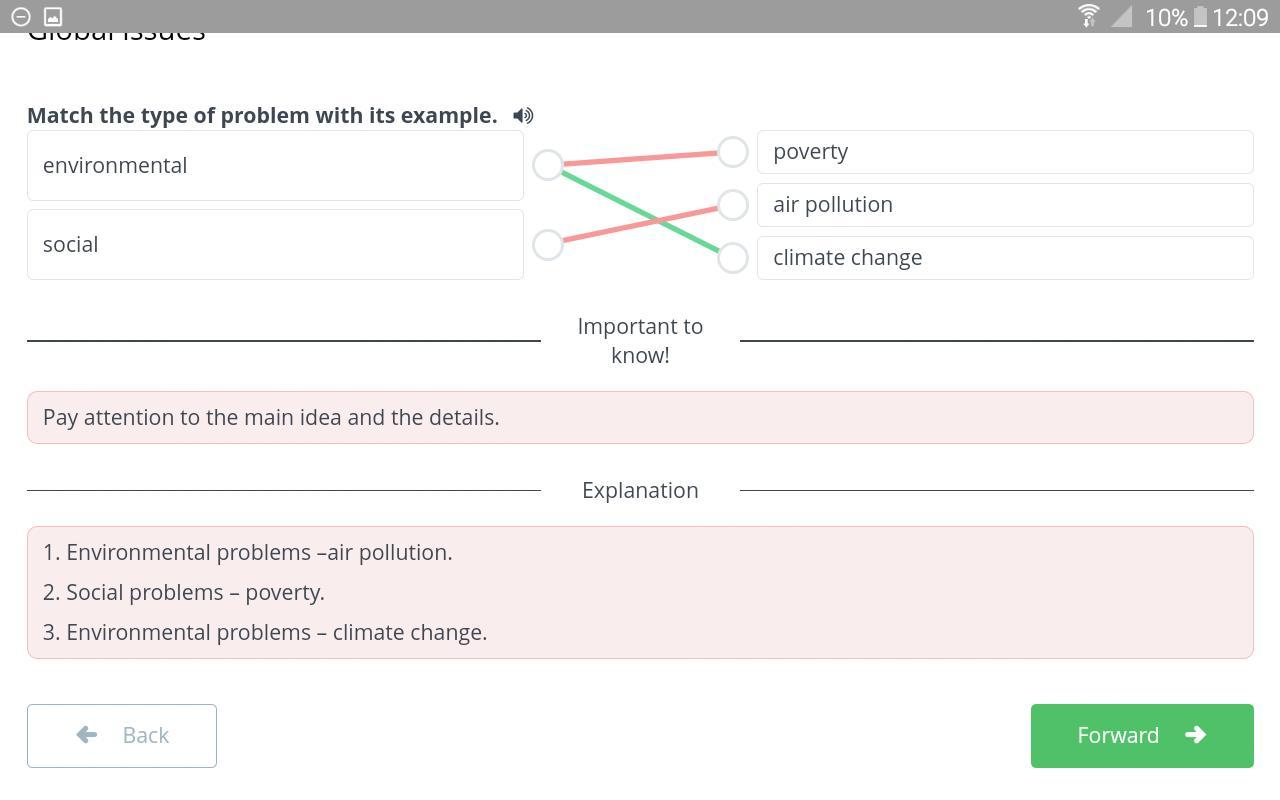The width and height of the screenshot is (1280, 800).
Task: Click the Forward button
Action: (x=1142, y=736)
